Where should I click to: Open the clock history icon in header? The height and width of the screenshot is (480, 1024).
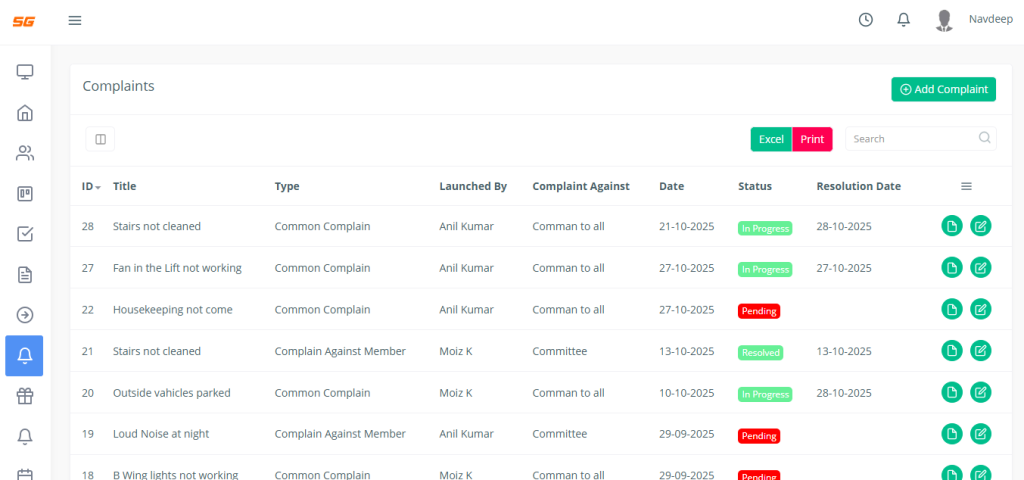[x=866, y=20]
